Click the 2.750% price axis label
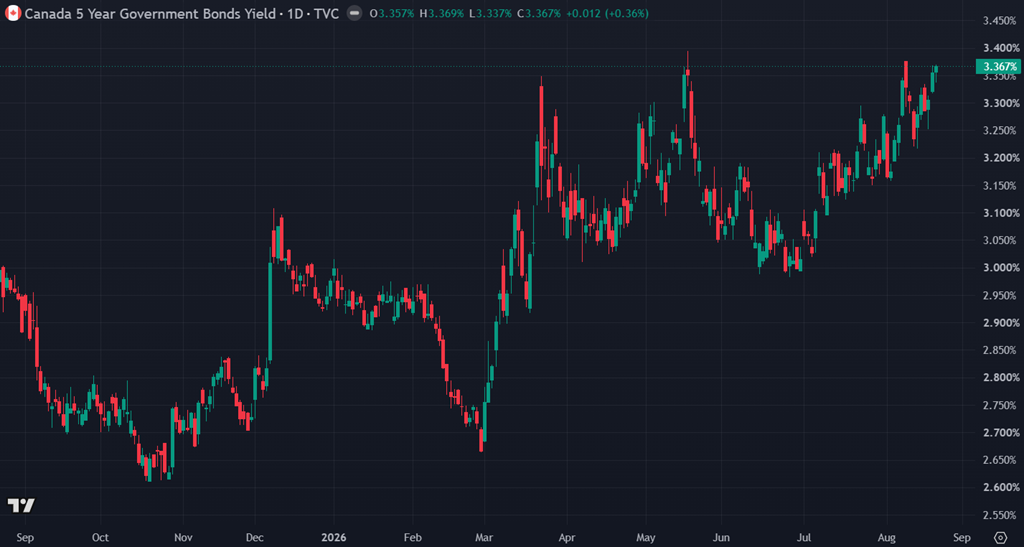Viewport: 1024px width, 547px height. 1000,405
